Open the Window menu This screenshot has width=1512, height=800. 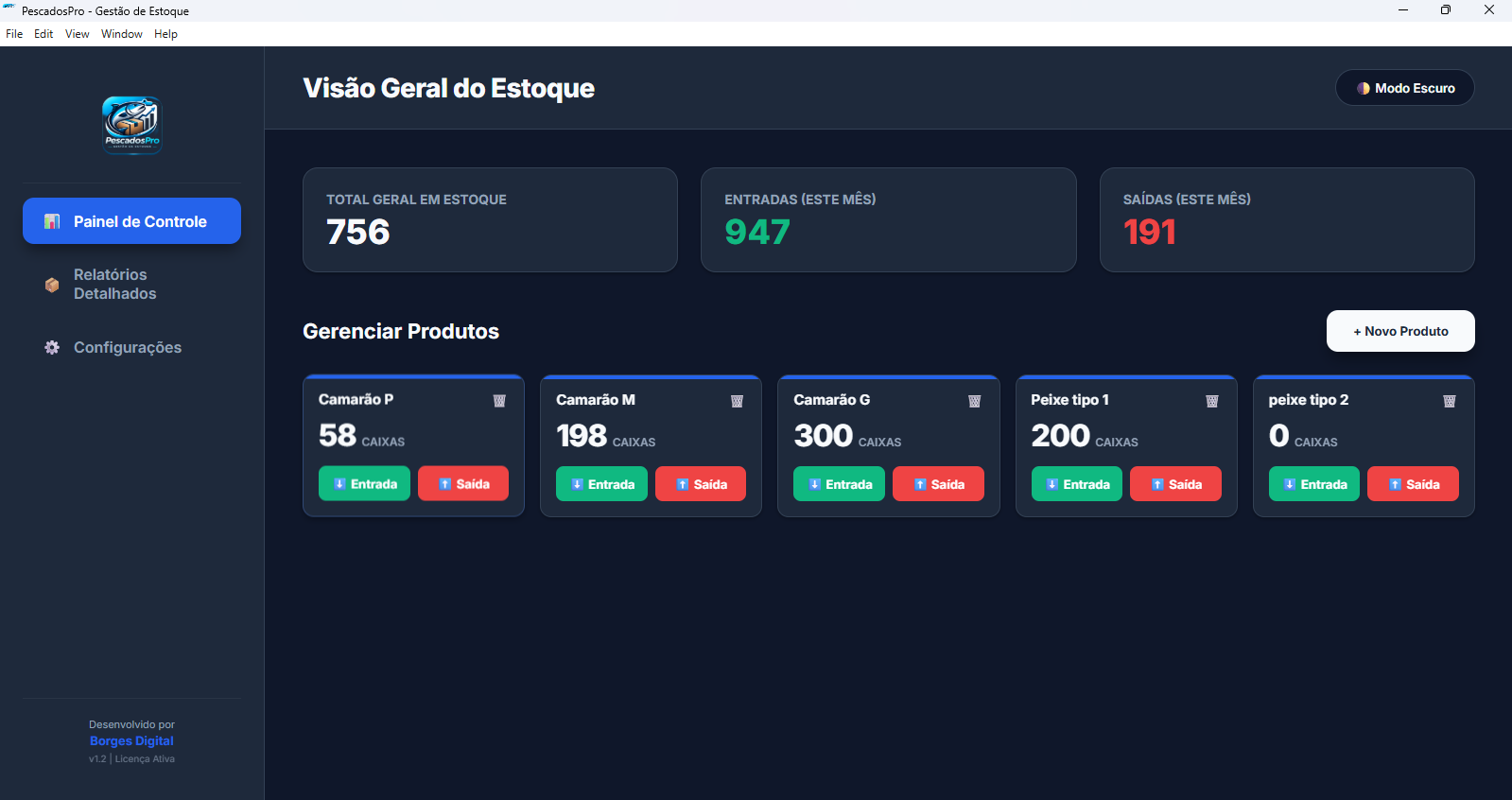(x=121, y=34)
